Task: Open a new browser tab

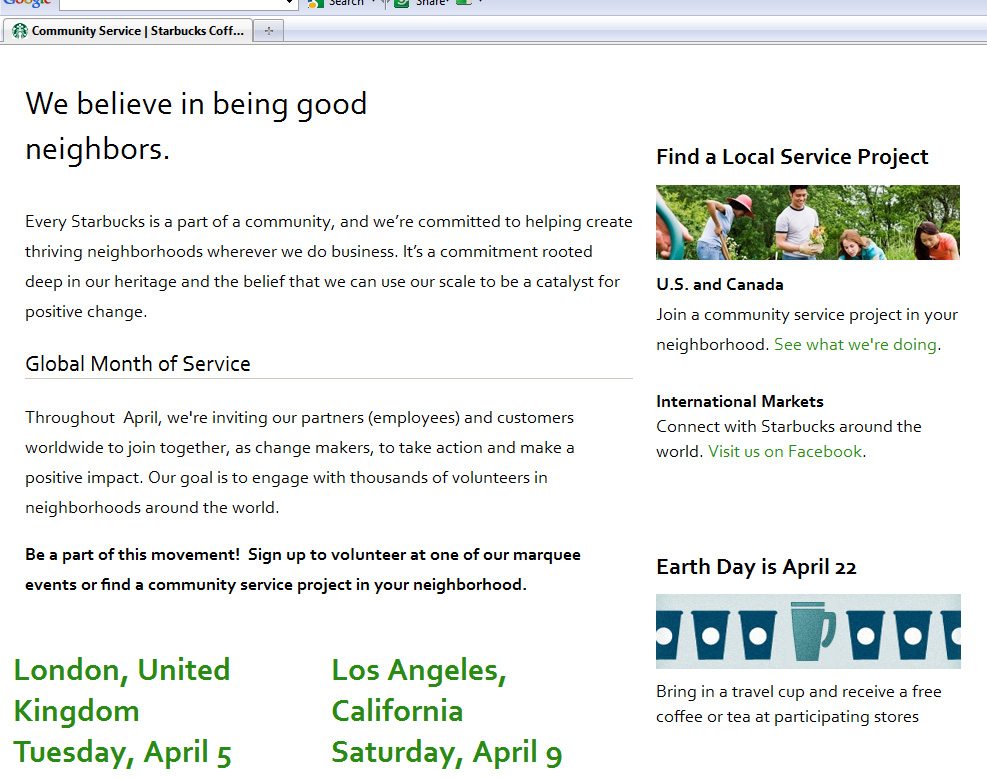Action: (x=269, y=31)
